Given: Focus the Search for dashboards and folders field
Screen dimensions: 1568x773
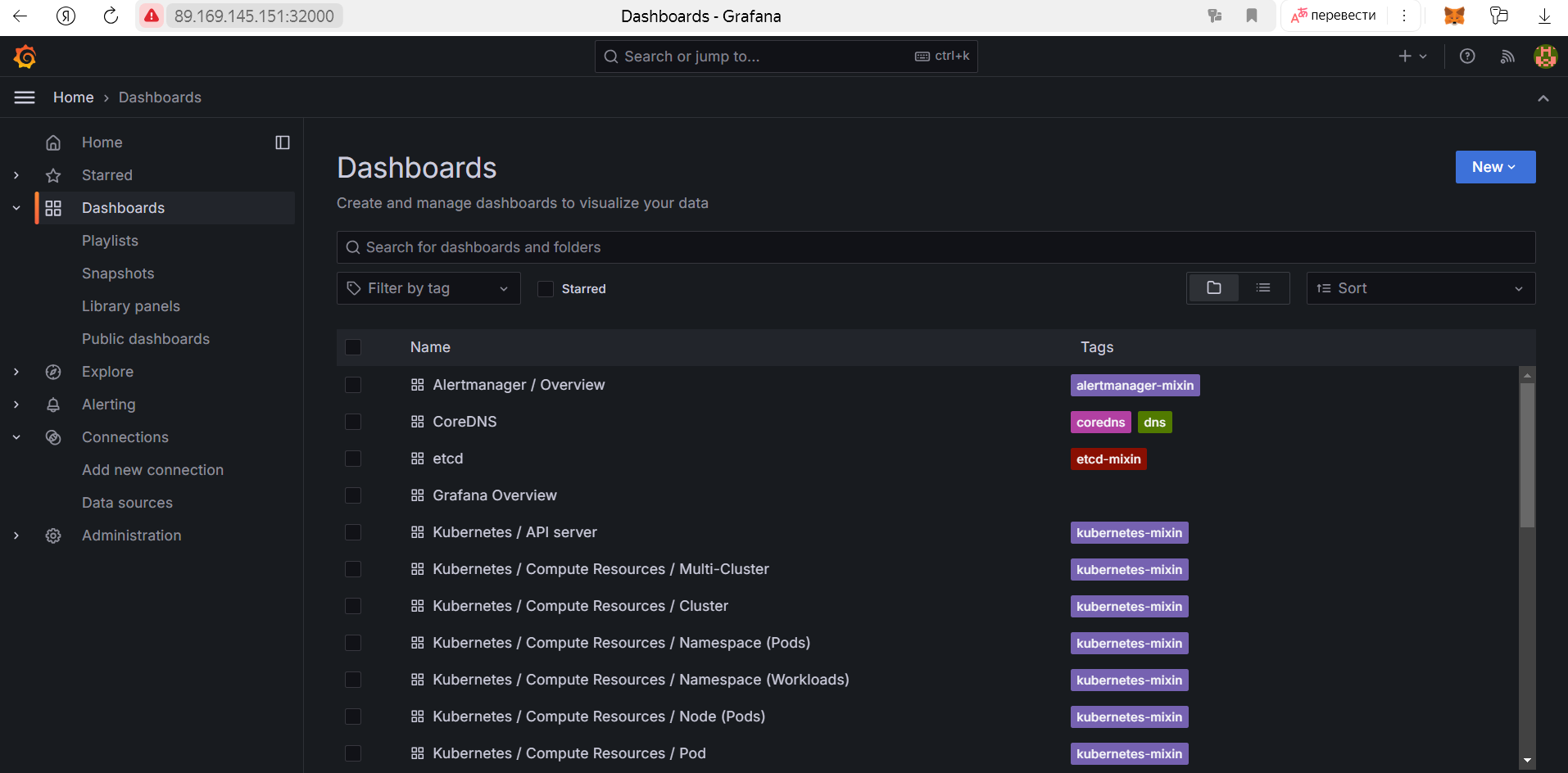Looking at the screenshot, I should [x=936, y=247].
